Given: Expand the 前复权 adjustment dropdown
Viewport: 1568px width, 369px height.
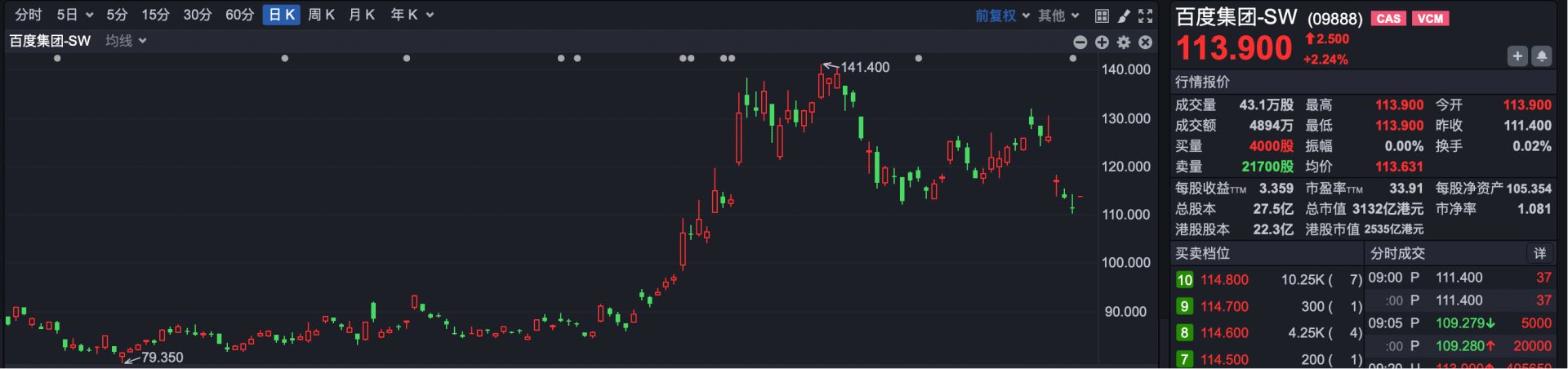Looking at the screenshot, I should click(1002, 16).
